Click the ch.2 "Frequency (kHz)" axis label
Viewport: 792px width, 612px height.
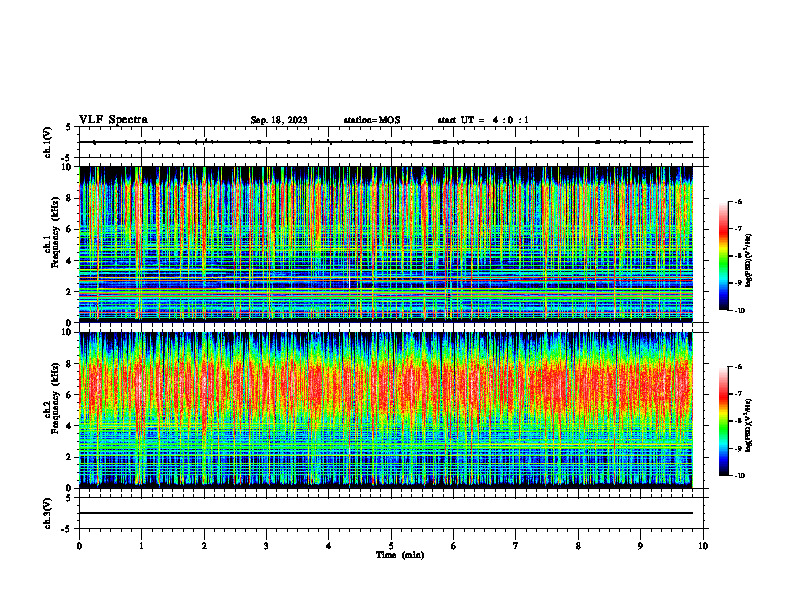point(55,398)
